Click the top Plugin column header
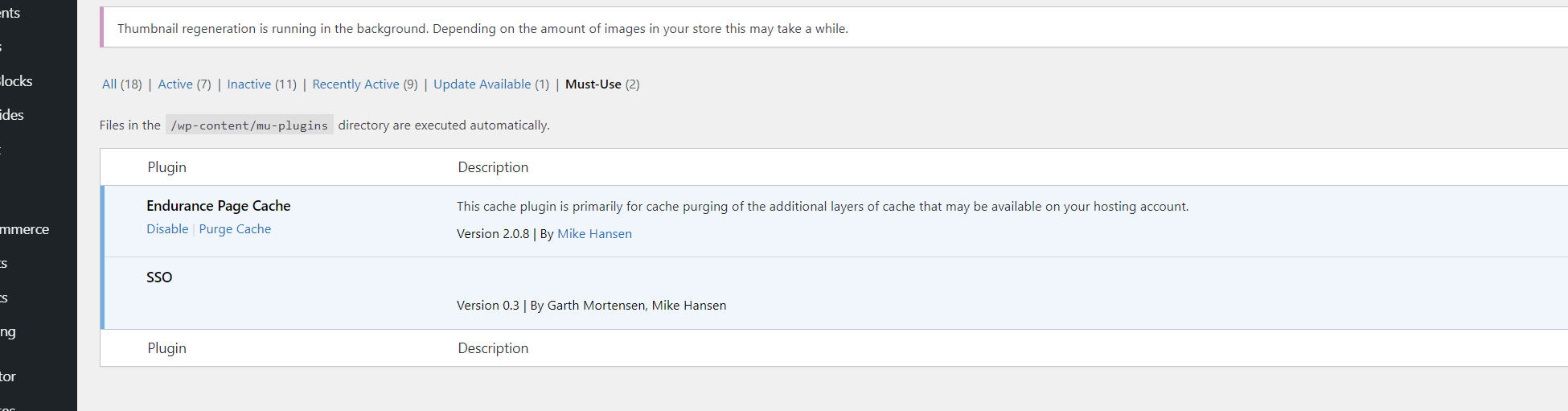This screenshot has height=411, width=1568. [x=166, y=167]
